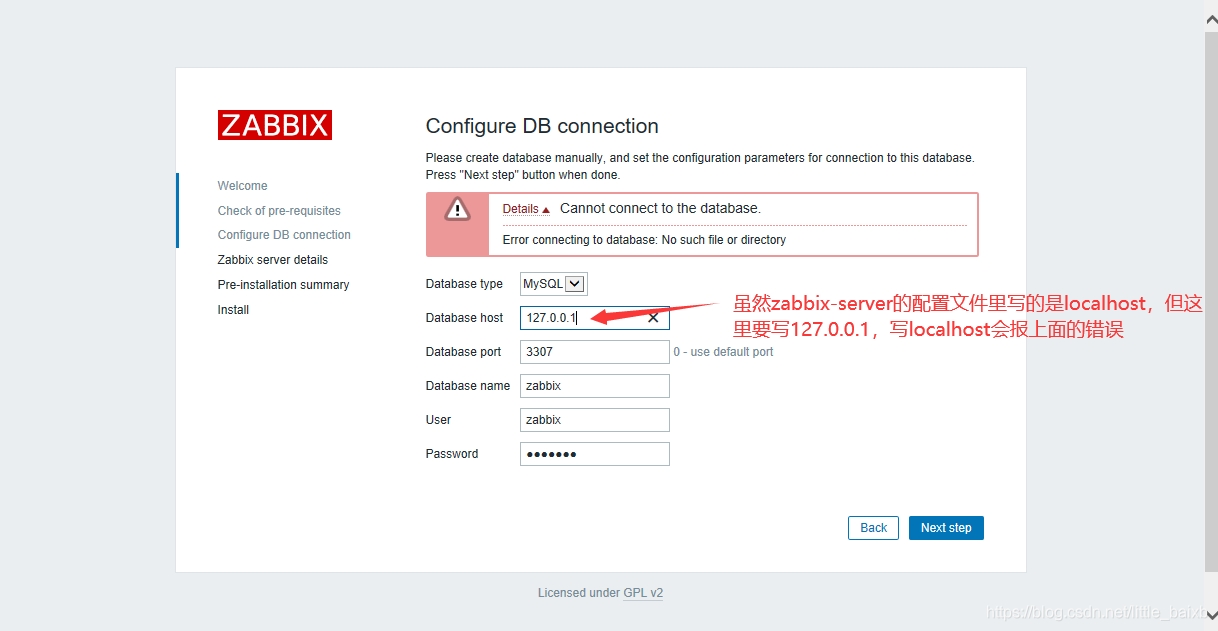Select Zabbix server details step
Image resolution: width=1218 pixels, height=631 pixels.
click(273, 260)
